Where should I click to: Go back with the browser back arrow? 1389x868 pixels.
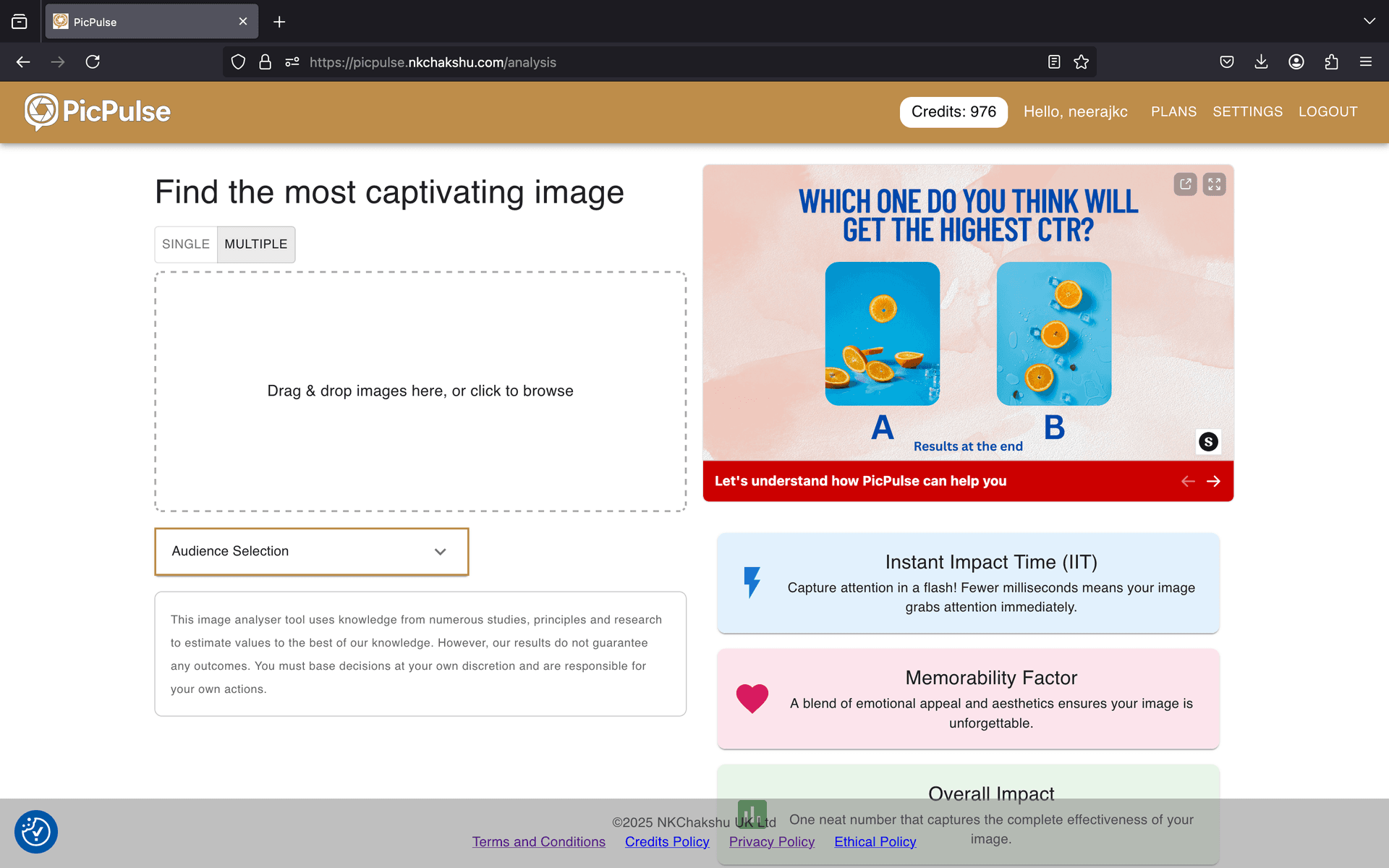[x=23, y=62]
